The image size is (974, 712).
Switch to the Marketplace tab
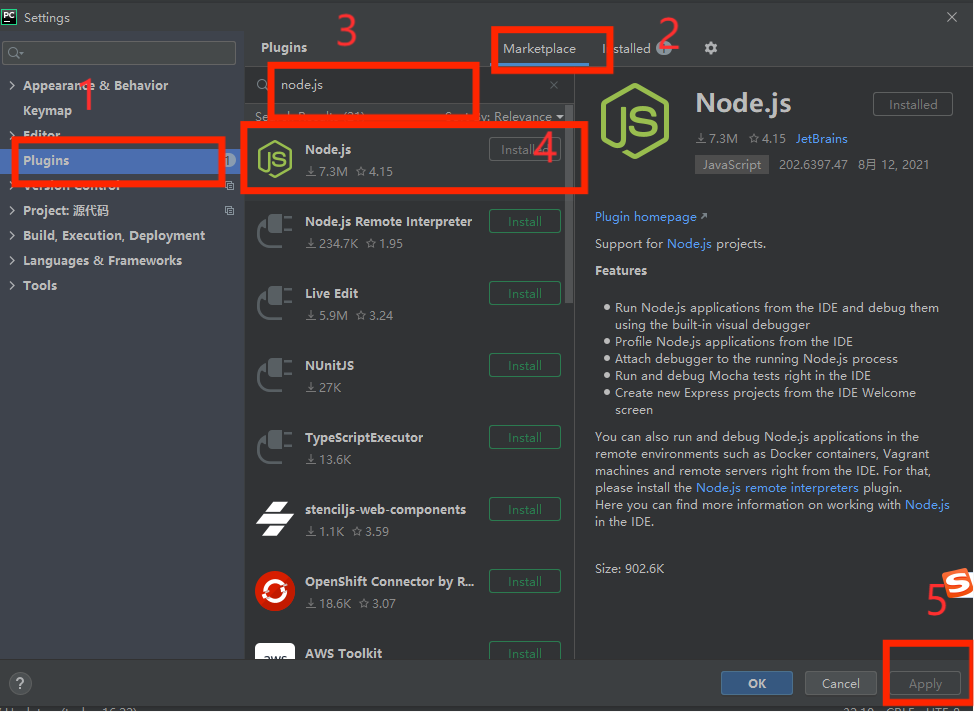coord(539,49)
